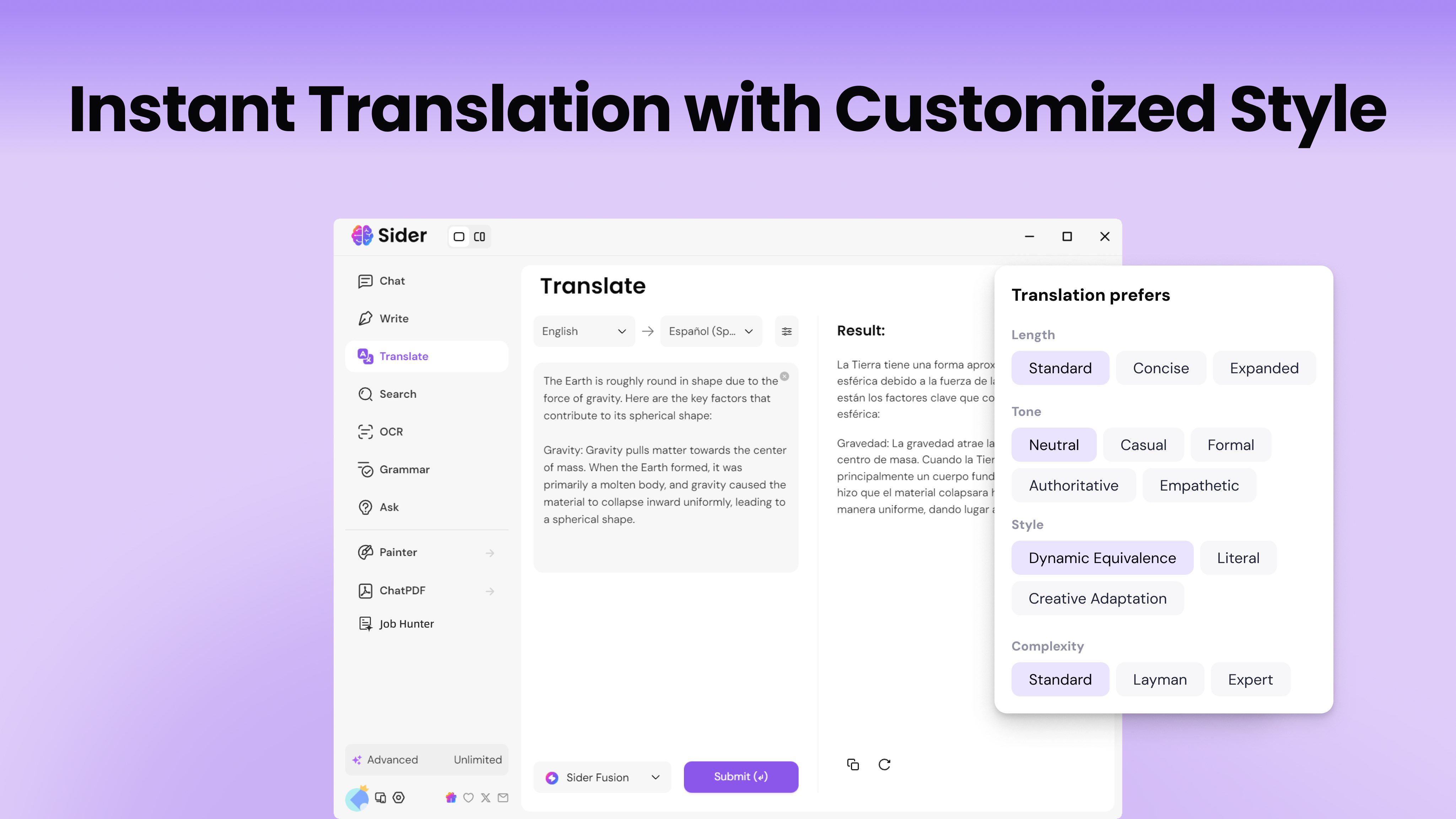Open Chat in the sidebar
1456x819 pixels.
(x=427, y=281)
